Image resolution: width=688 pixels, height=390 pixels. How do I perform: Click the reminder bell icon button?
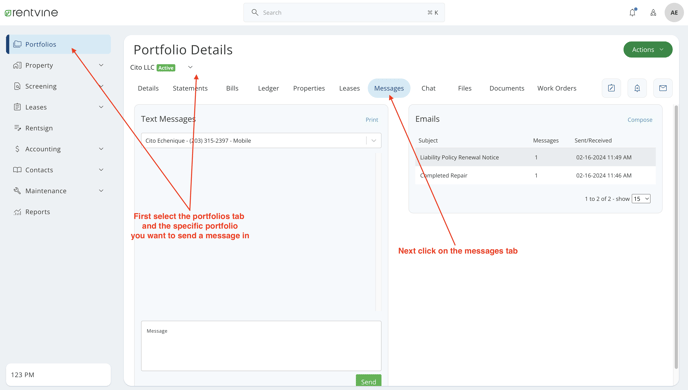(x=637, y=88)
